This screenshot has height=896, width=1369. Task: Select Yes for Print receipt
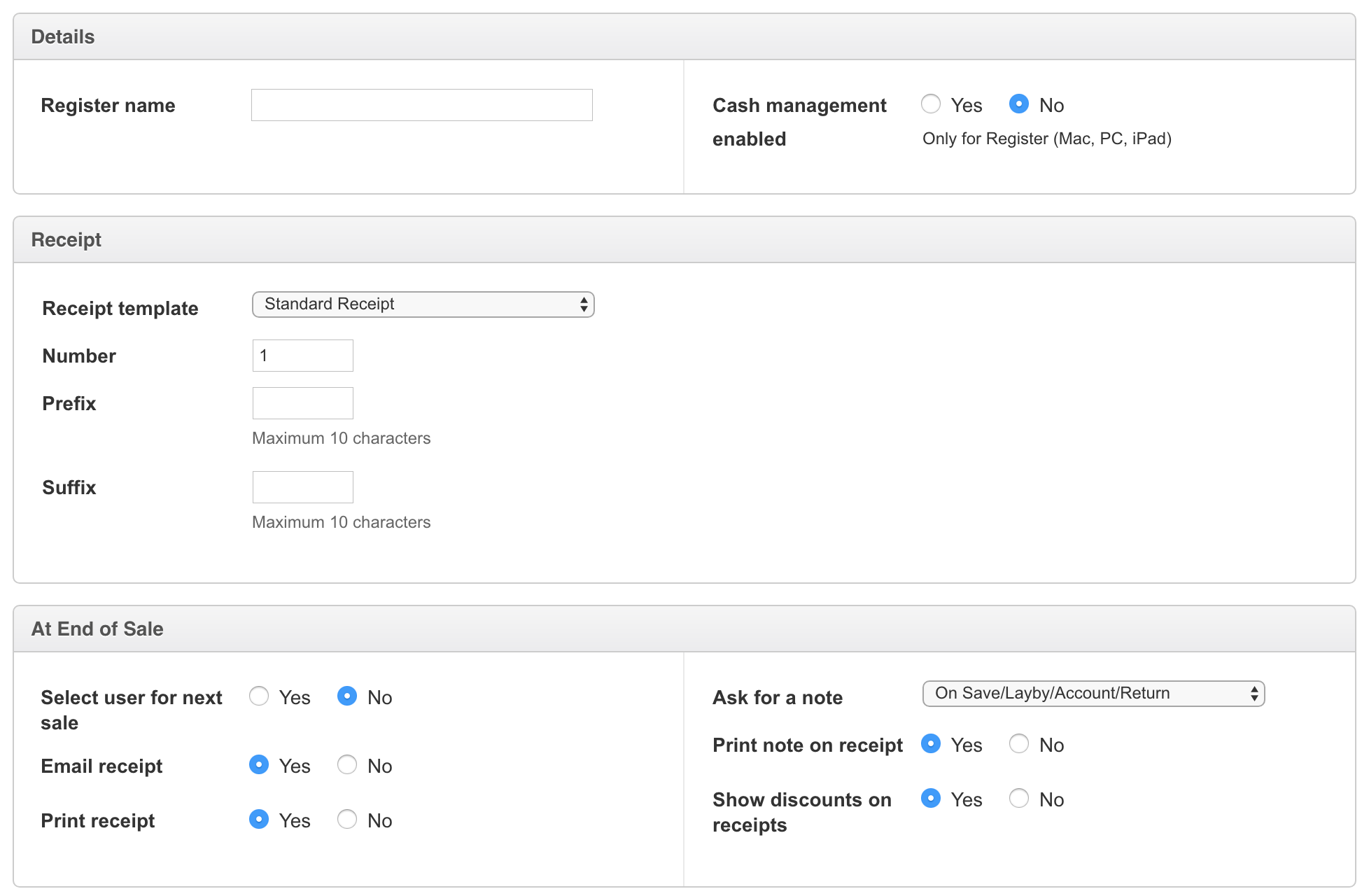tap(259, 820)
